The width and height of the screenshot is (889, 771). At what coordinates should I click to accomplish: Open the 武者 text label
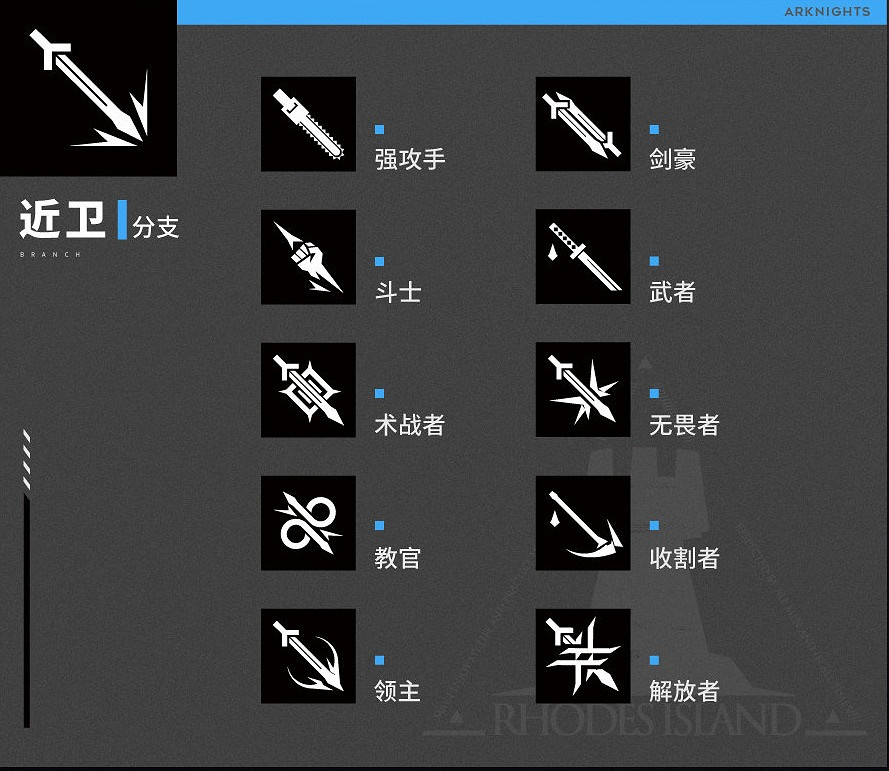point(672,292)
